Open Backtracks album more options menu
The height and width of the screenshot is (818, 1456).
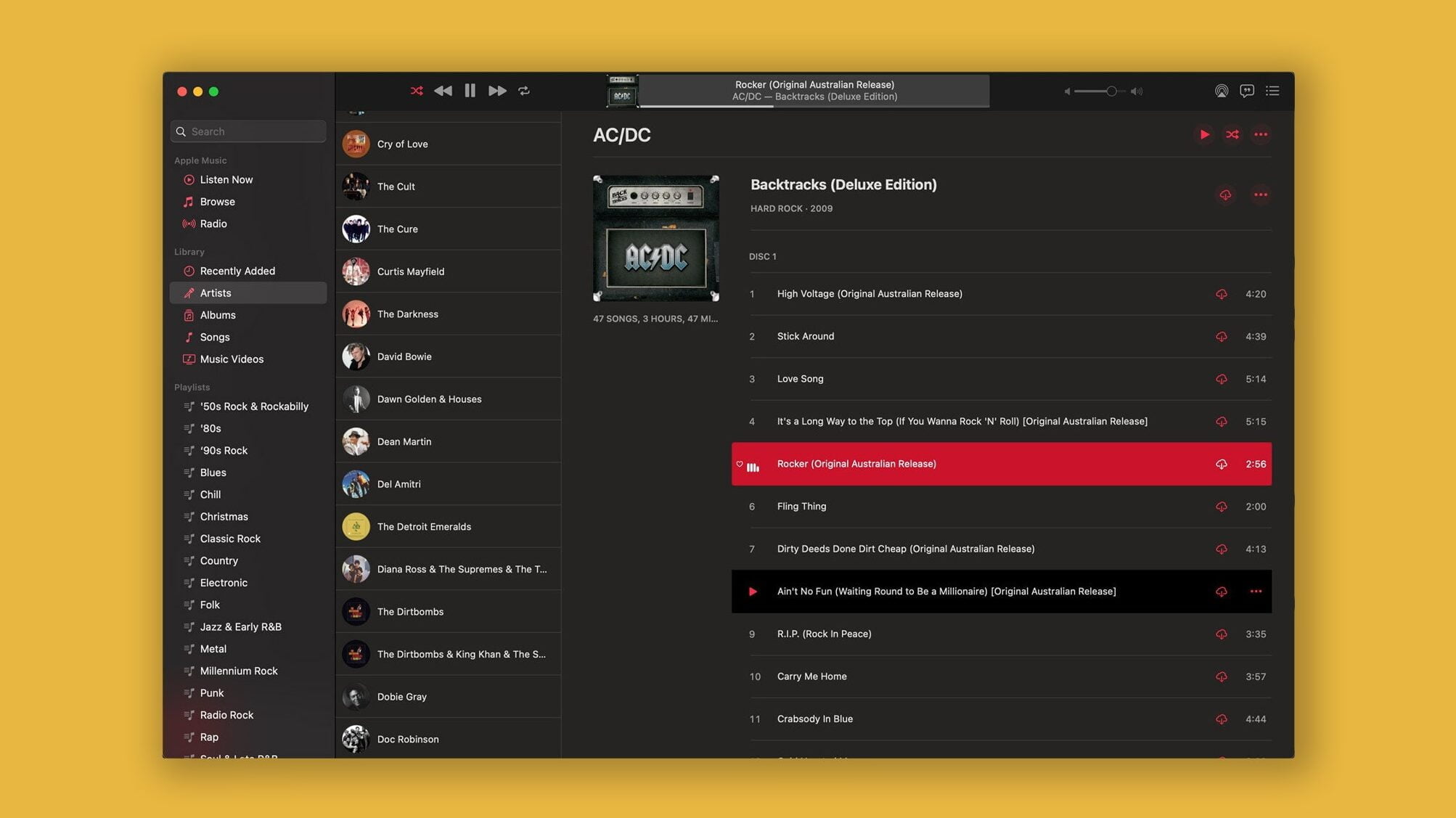point(1261,195)
